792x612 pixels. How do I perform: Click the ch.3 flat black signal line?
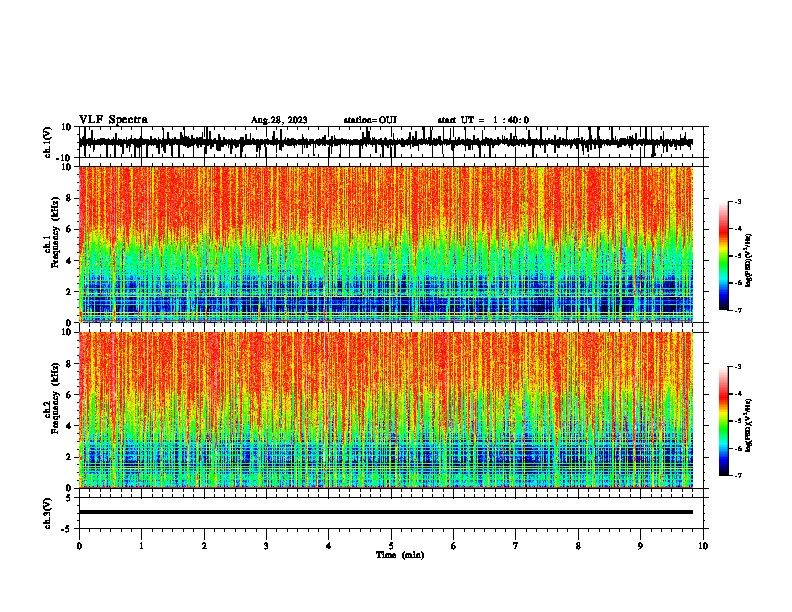pos(385,512)
